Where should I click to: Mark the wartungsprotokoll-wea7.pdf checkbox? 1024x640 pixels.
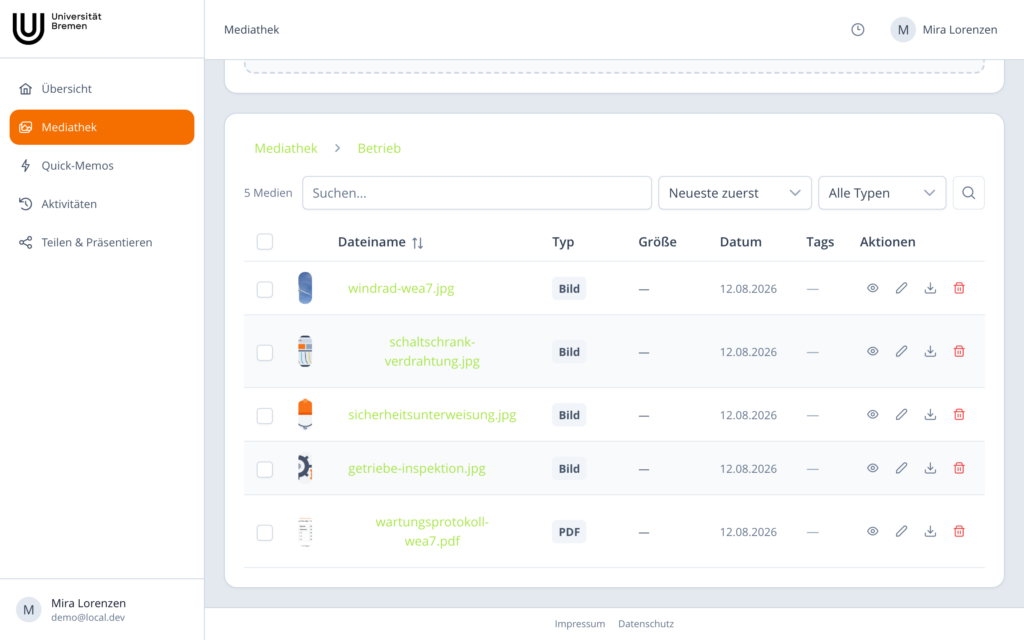click(264, 533)
